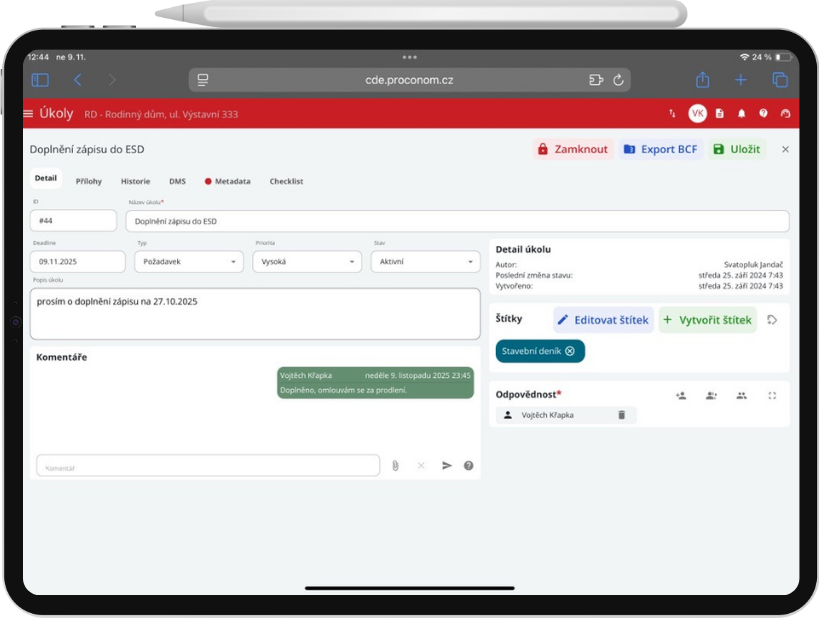819x619 pixels.
Task: Open the VK user avatar menu
Action: point(697,114)
